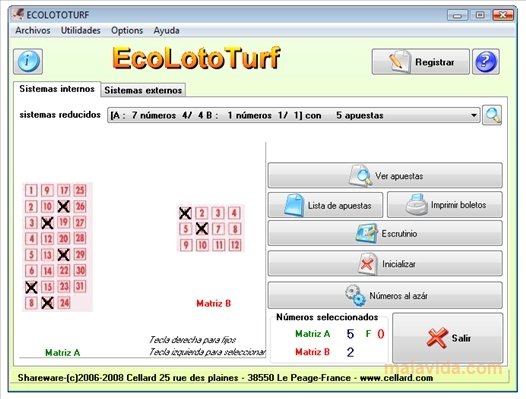Click www.cellard.com in the status bar
The width and height of the screenshot is (526, 399).
pos(396,378)
